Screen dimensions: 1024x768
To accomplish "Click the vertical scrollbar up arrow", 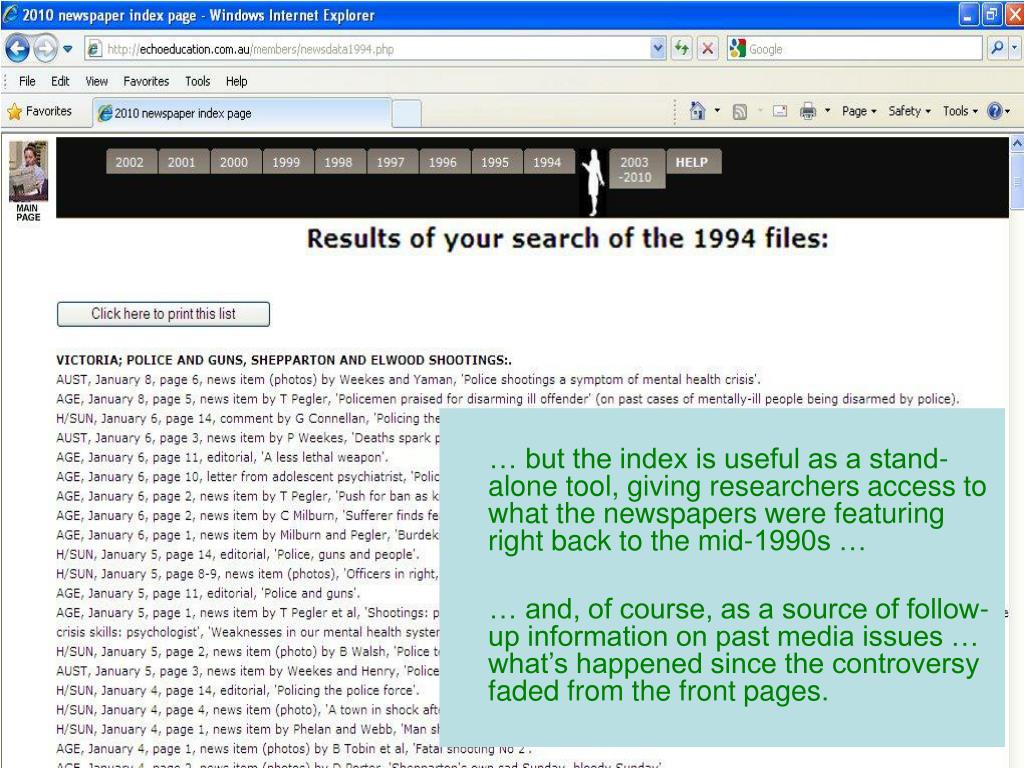I will tap(1017, 144).
